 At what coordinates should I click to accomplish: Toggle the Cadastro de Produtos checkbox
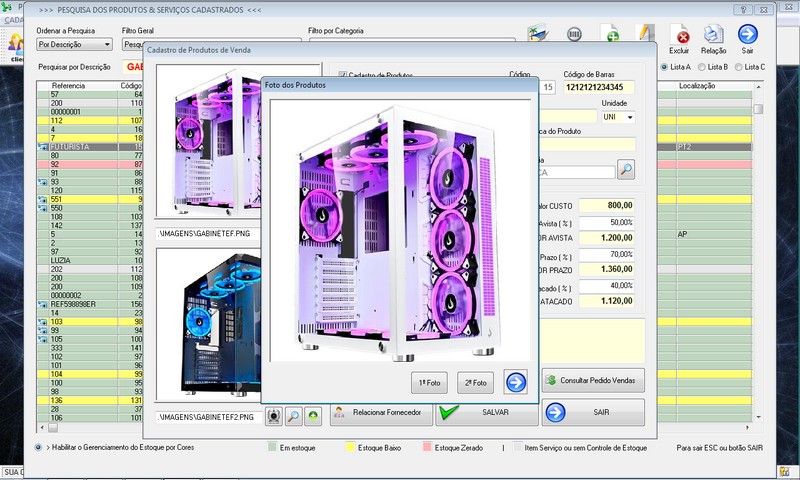click(x=343, y=75)
